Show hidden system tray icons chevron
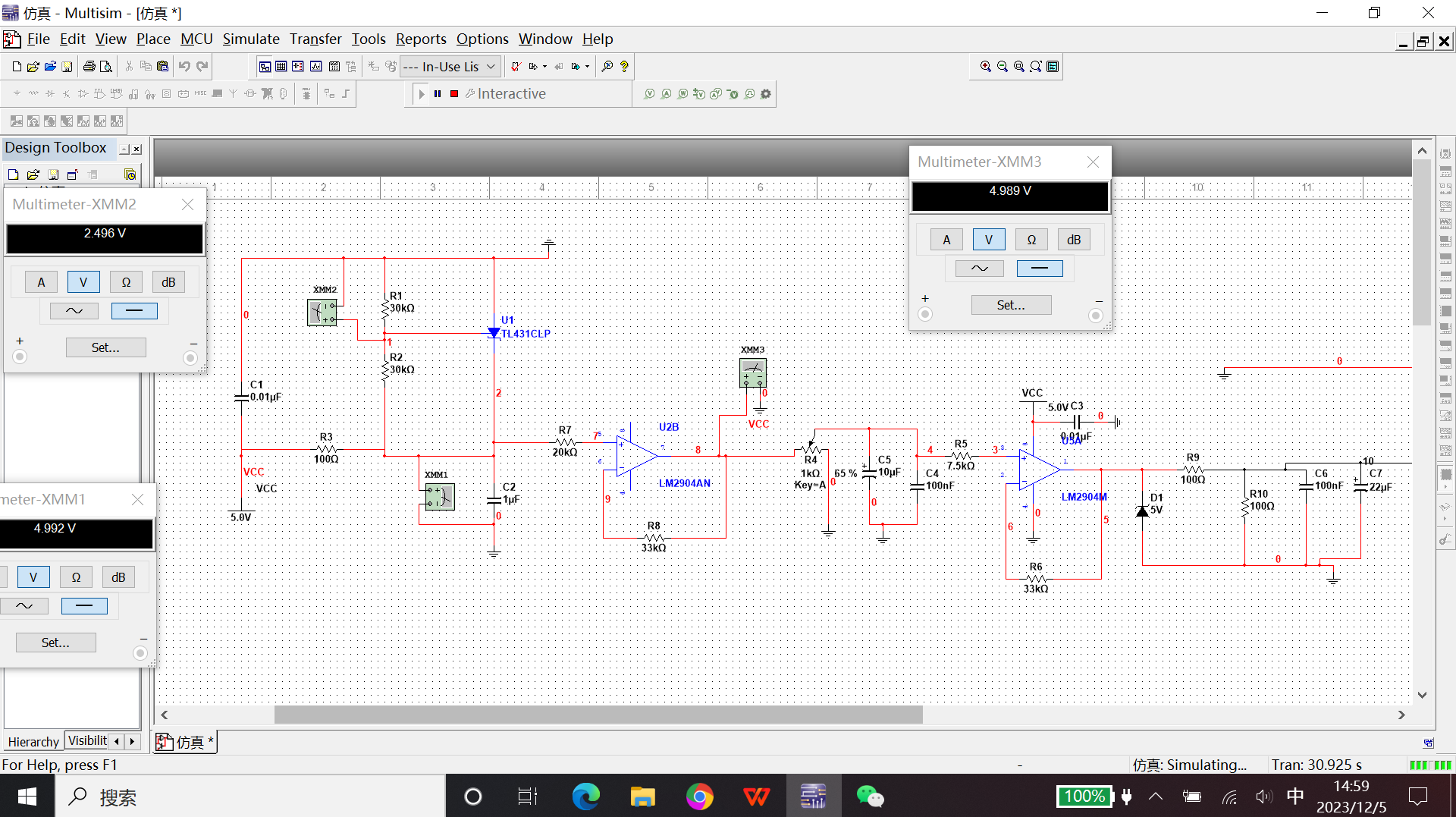 point(1156,797)
